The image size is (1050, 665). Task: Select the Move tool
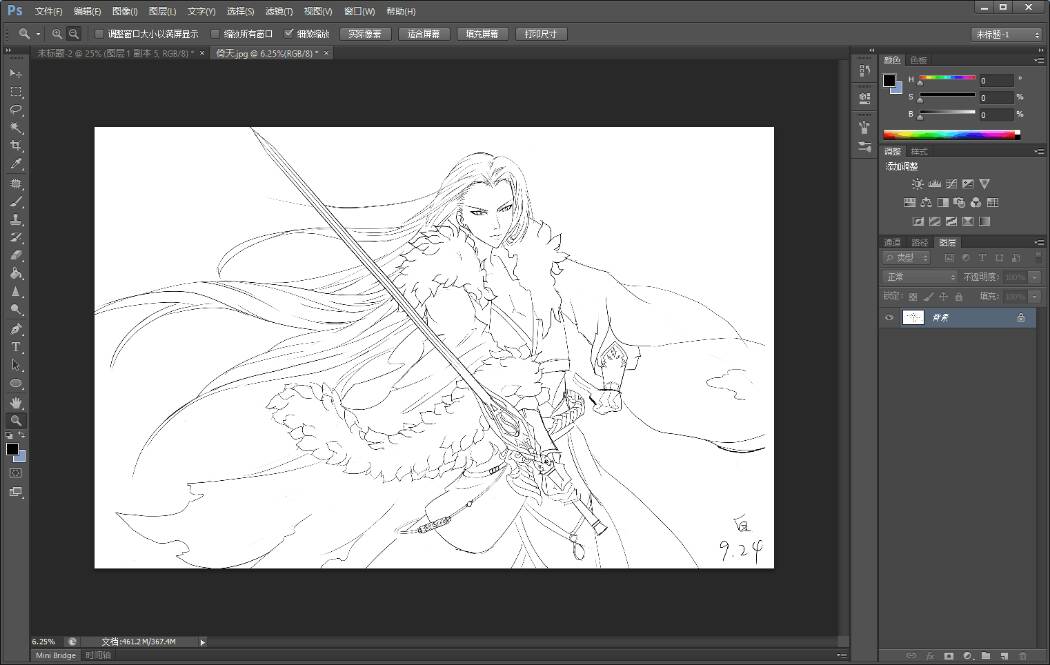16,73
